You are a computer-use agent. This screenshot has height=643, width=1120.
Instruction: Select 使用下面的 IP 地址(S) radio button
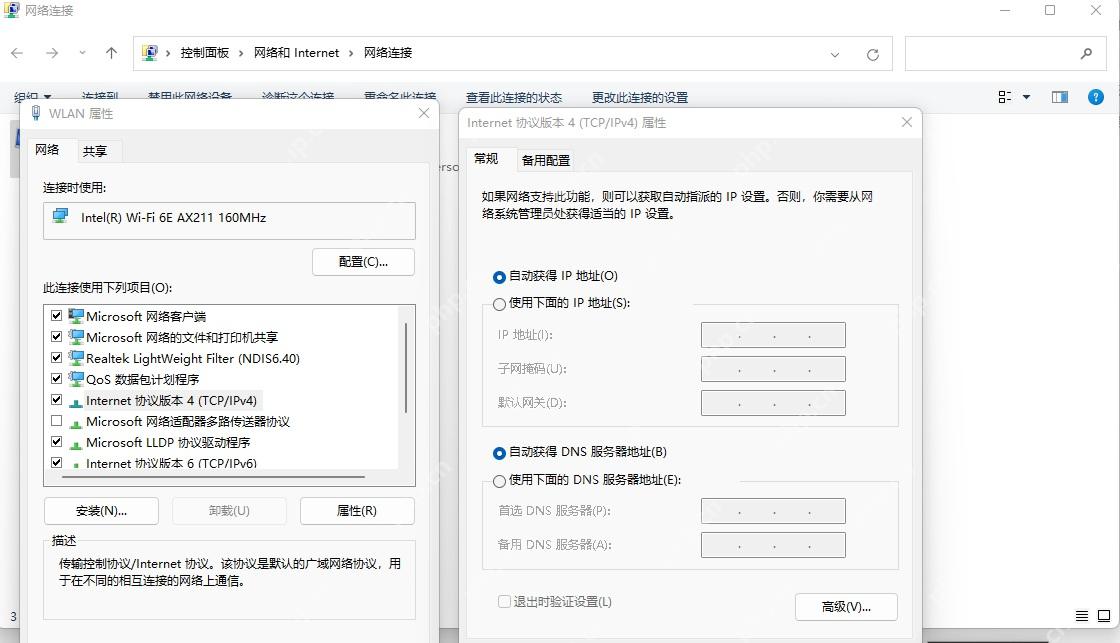pos(499,304)
